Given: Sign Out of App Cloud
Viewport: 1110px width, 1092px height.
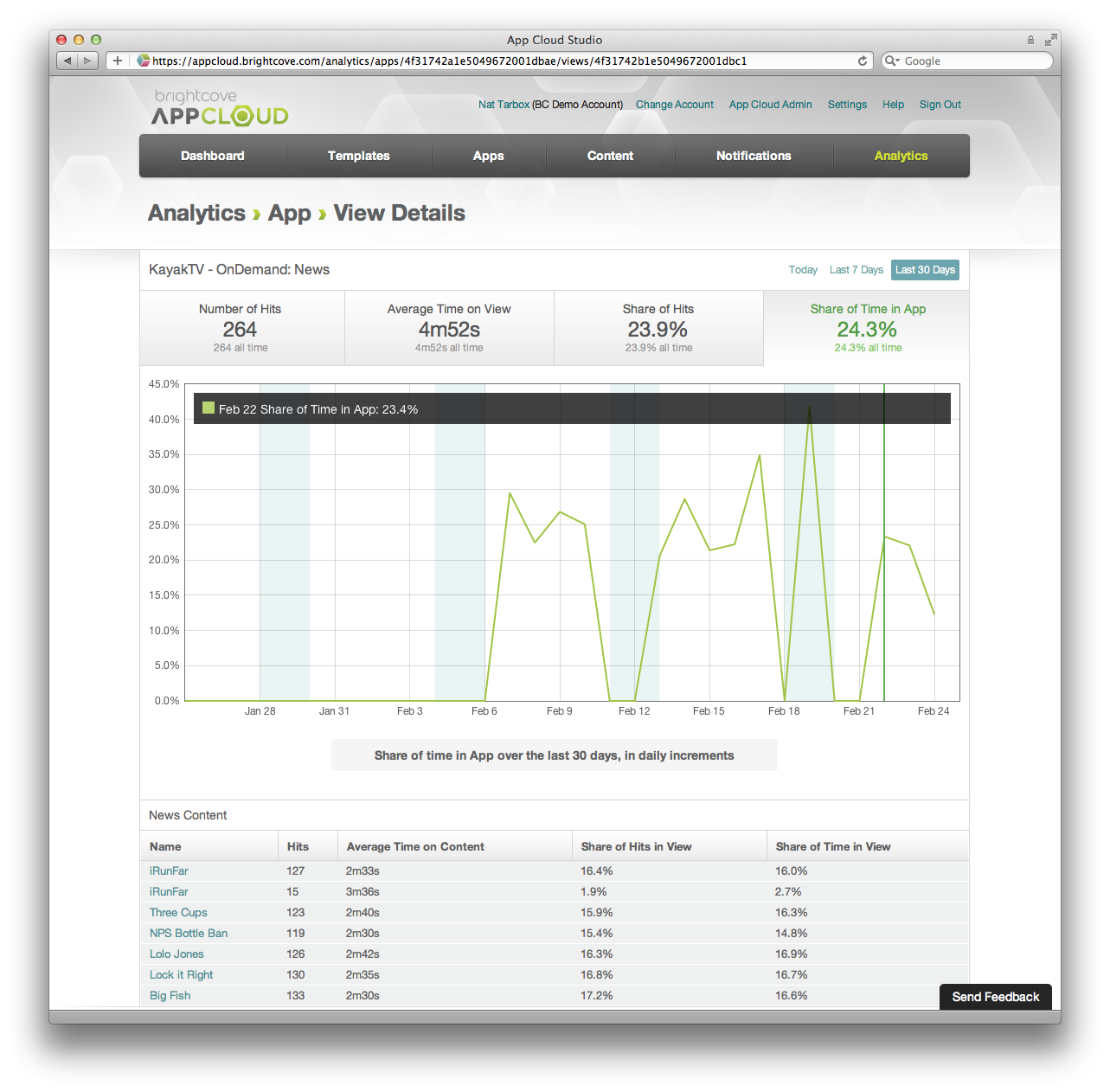Looking at the screenshot, I should click(940, 105).
